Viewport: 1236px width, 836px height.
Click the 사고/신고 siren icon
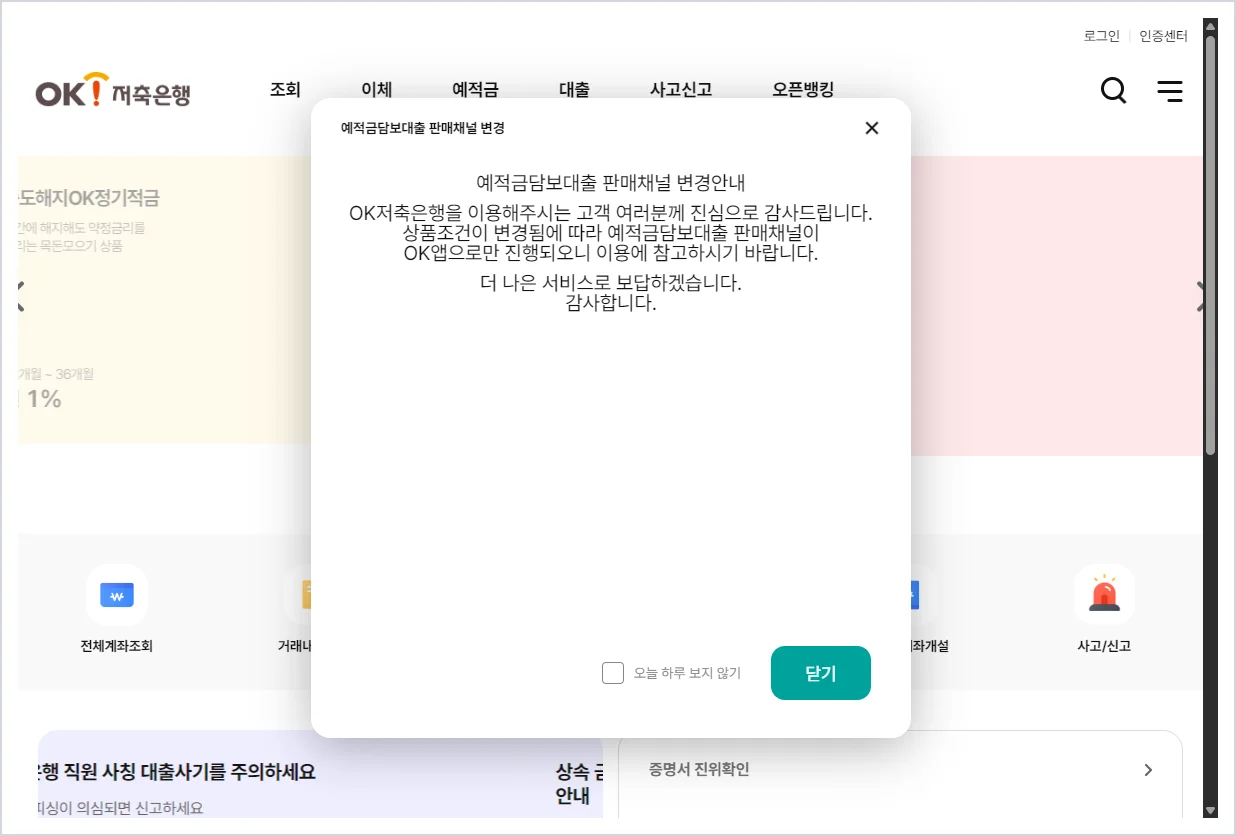pyautogui.click(x=1104, y=595)
